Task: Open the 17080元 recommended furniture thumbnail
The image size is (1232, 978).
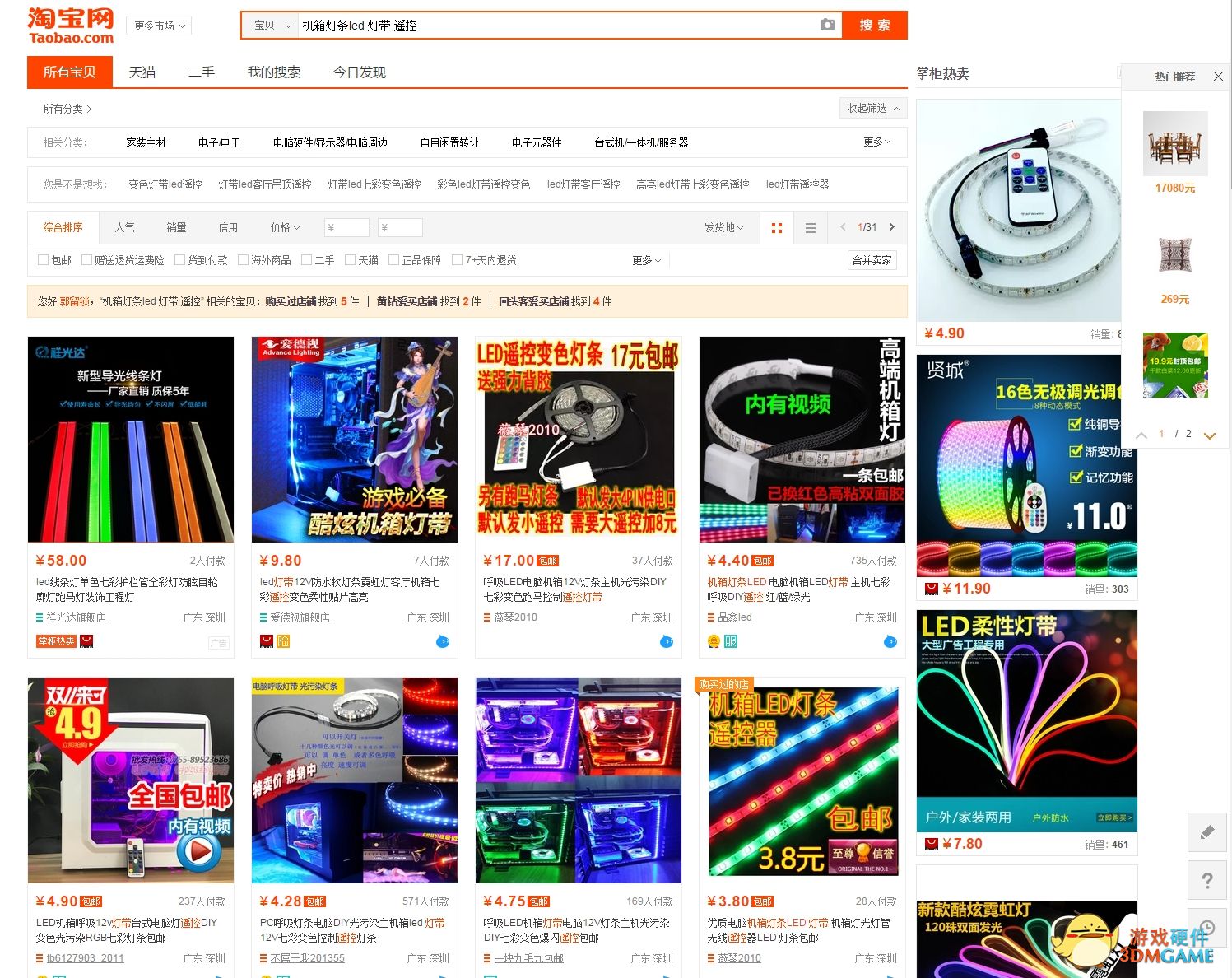Action: click(x=1175, y=143)
